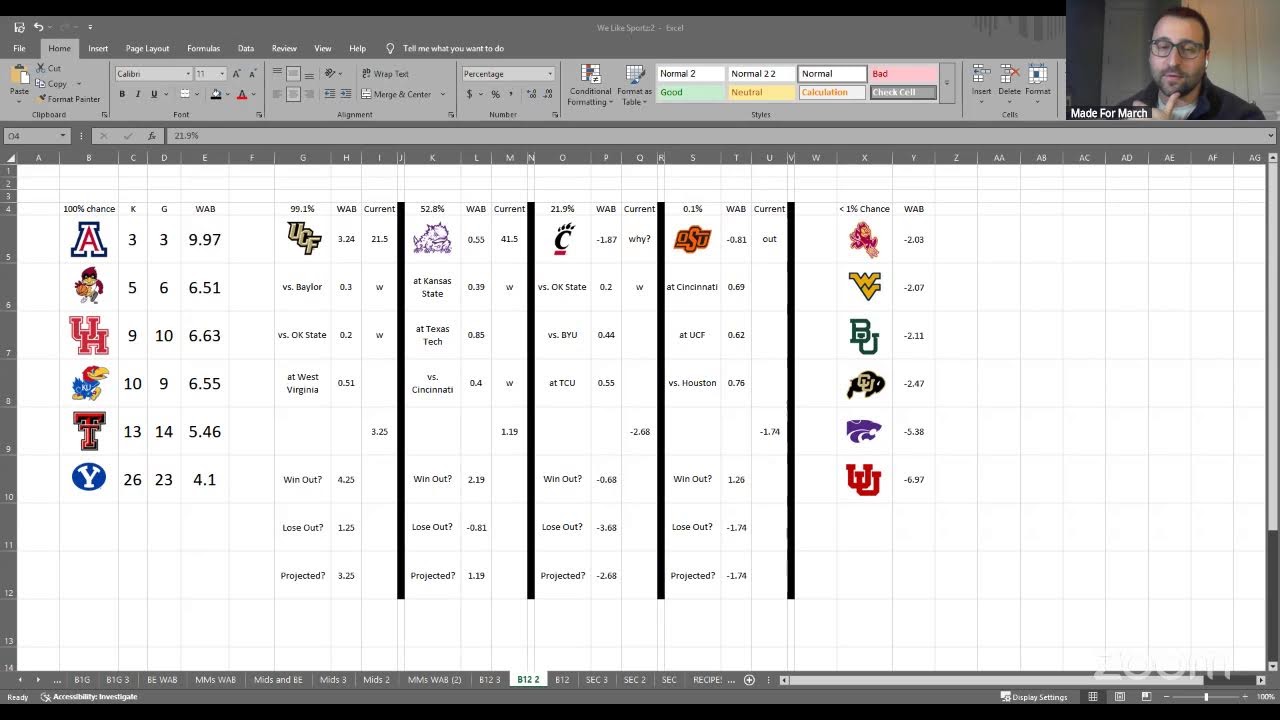Save the workbook with the floppy icon

(x=19, y=27)
